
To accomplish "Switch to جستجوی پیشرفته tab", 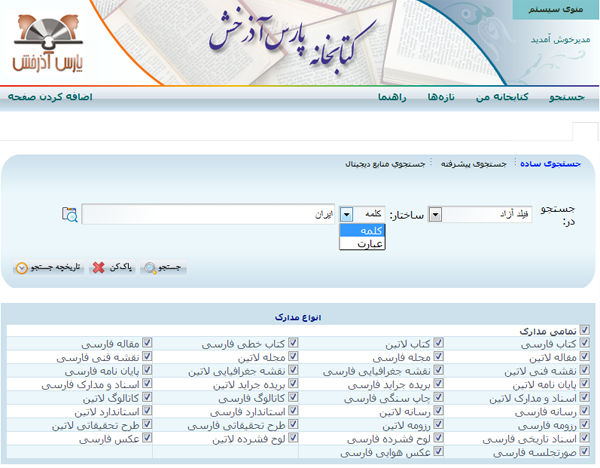I will tap(474, 164).
